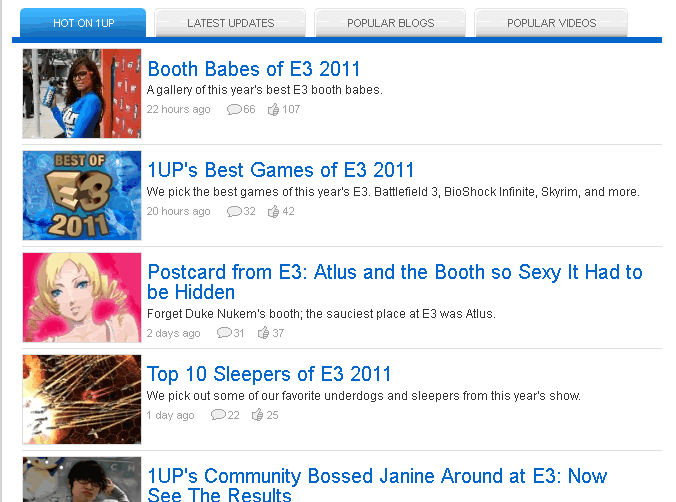Viewport: 676px width, 502px height.
Task: Click the '20 hours ago' timestamp
Action: click(x=178, y=211)
